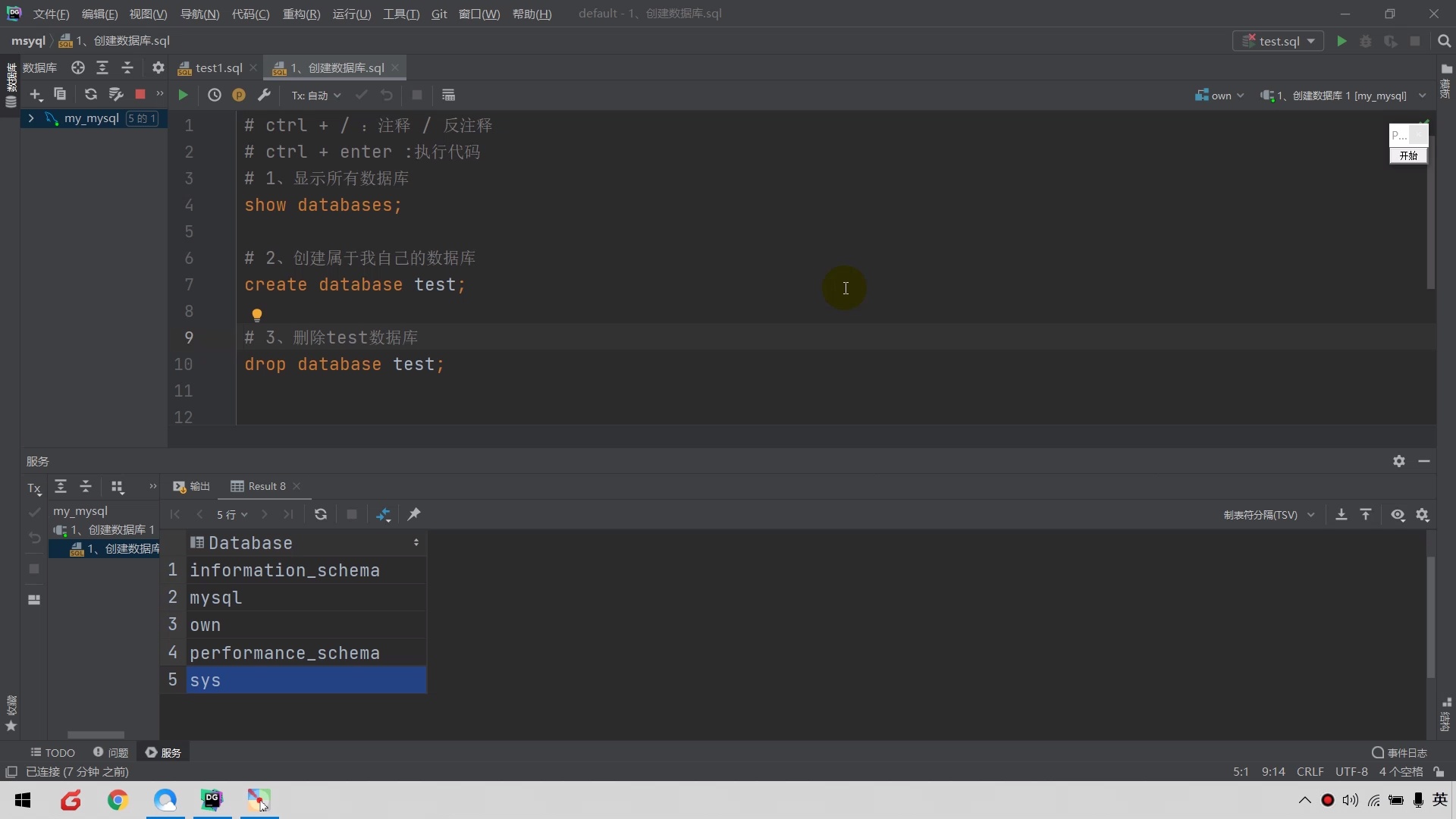Export result data with the download icon

coord(1341,514)
